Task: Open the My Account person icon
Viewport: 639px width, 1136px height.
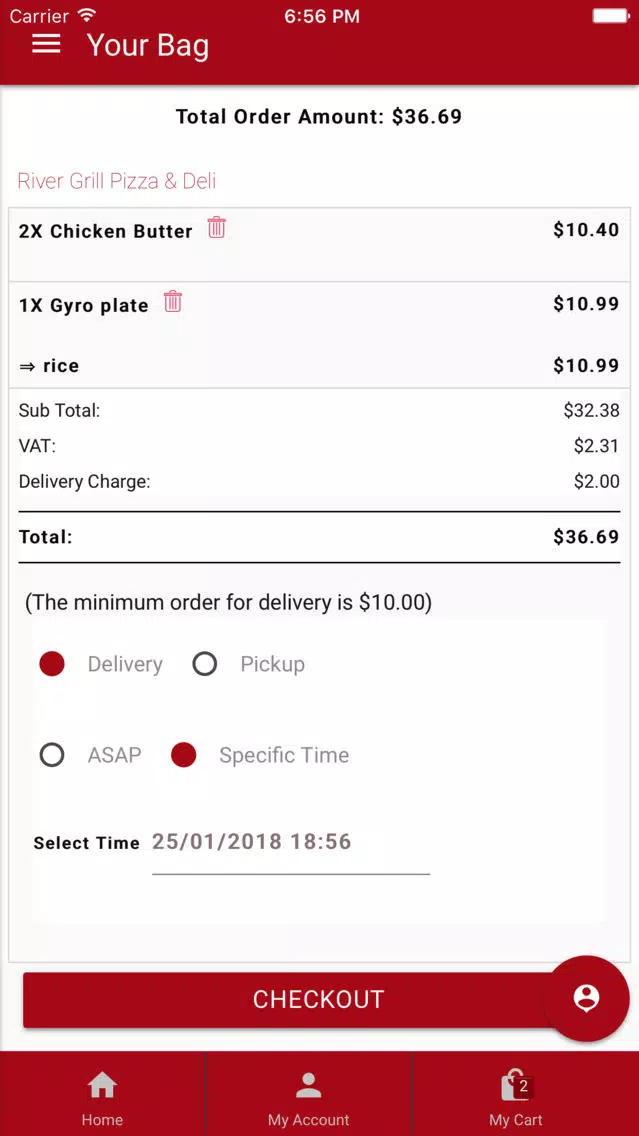Action: pos(309,1085)
